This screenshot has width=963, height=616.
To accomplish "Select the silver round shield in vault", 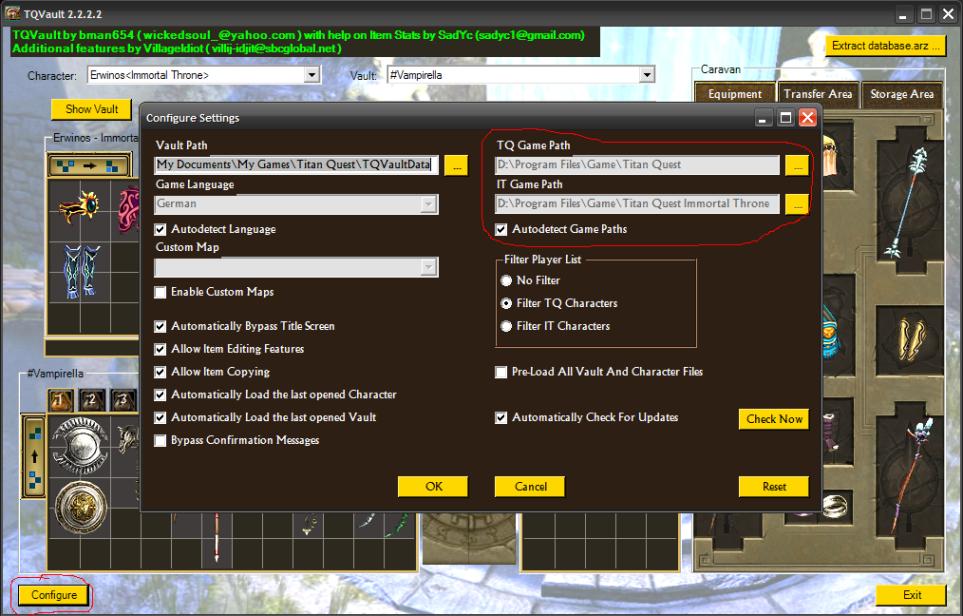I will click(77, 441).
